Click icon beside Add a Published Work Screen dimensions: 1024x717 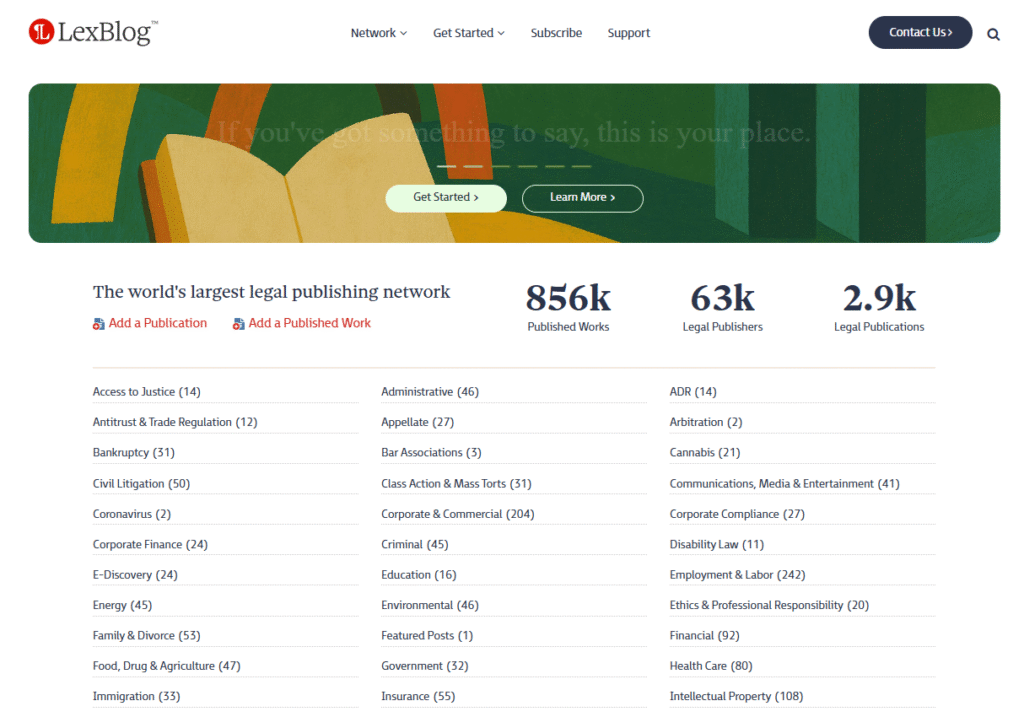tap(238, 324)
